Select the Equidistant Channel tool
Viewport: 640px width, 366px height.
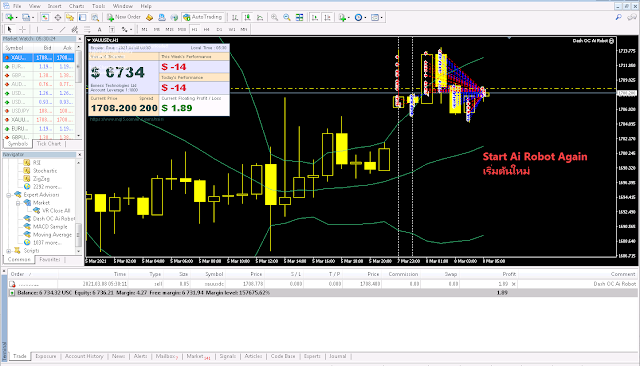(x=74, y=29)
